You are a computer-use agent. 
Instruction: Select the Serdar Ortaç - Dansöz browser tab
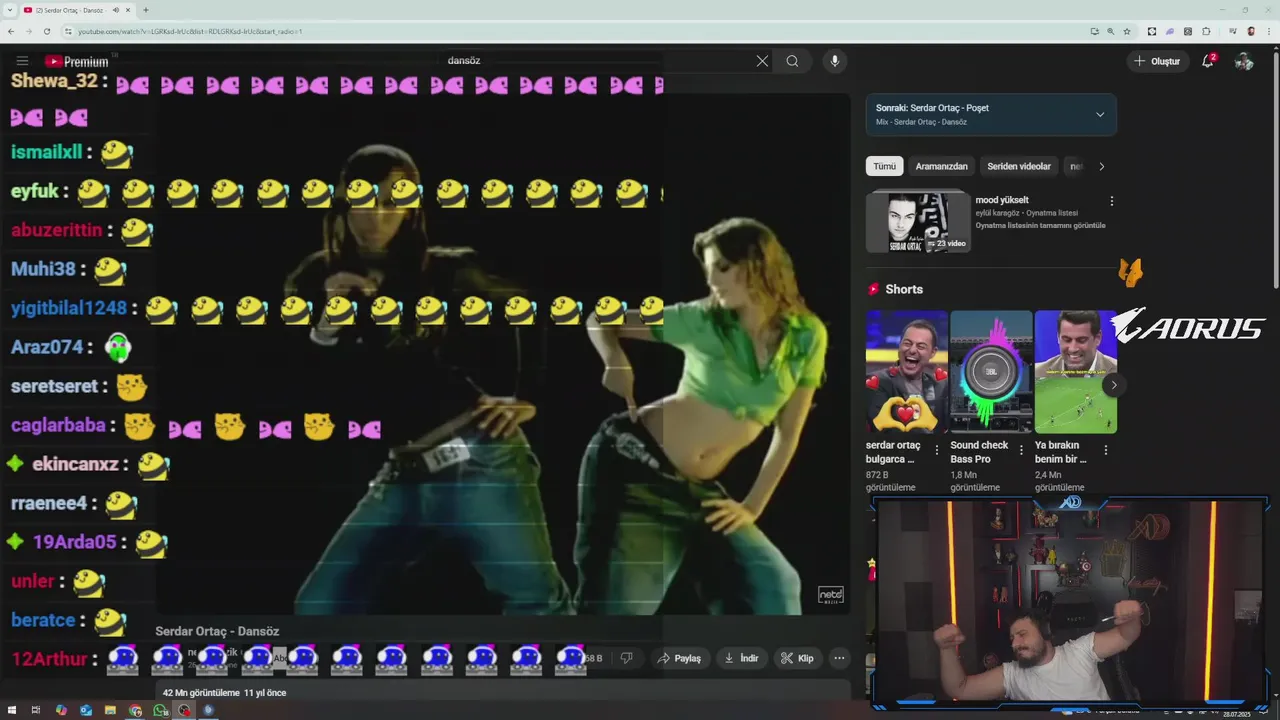(78, 10)
